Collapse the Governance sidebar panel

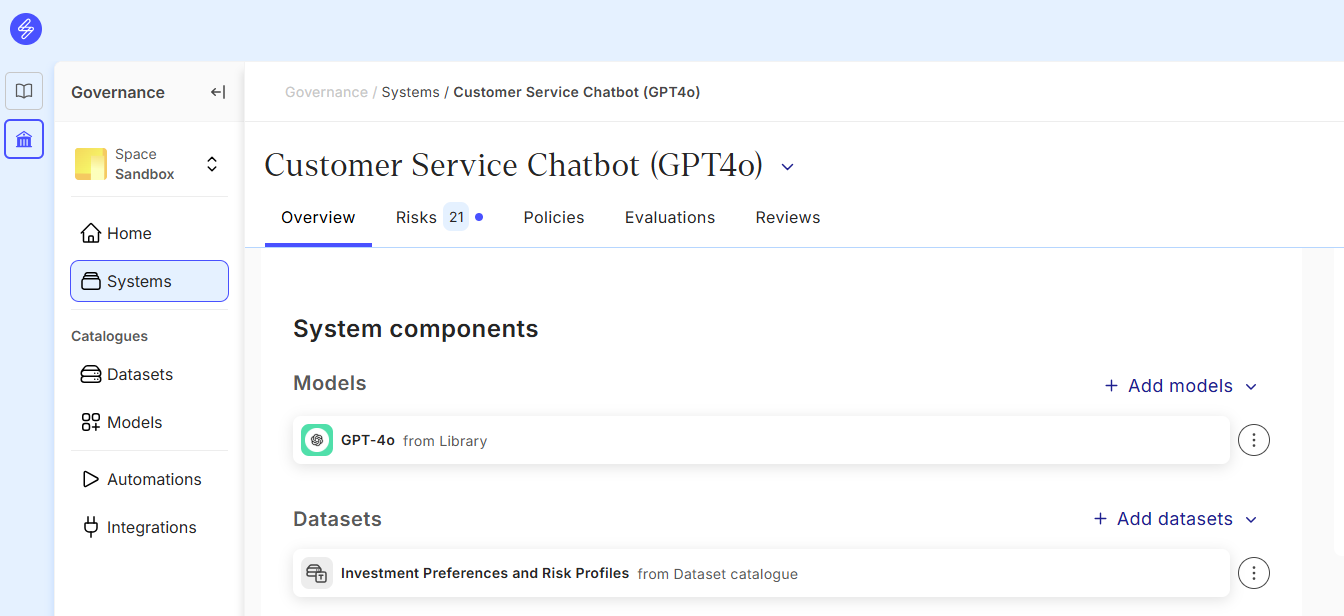point(217,92)
